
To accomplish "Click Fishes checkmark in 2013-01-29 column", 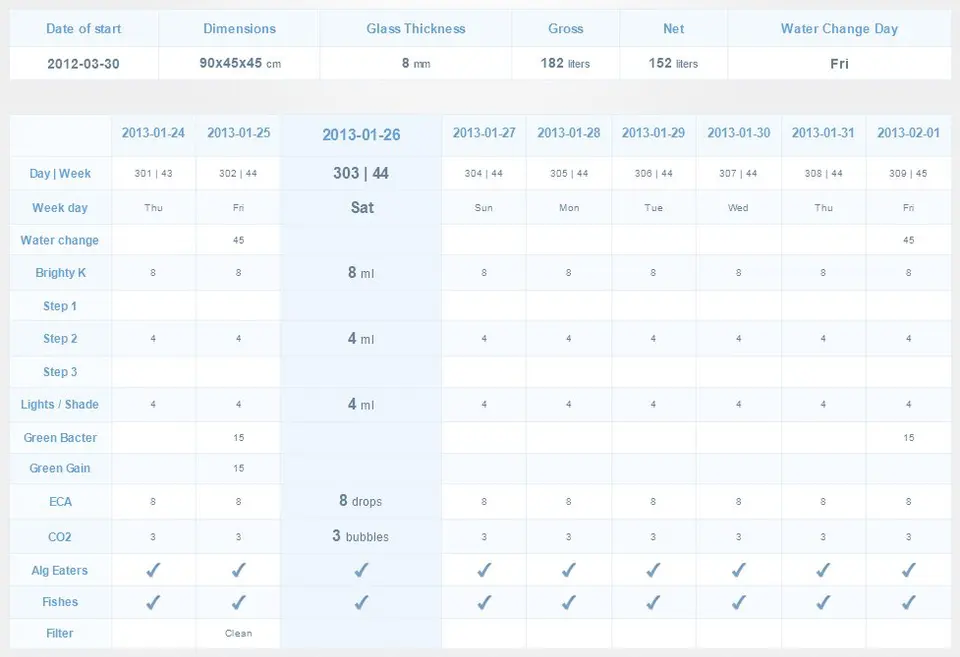I will point(653,603).
